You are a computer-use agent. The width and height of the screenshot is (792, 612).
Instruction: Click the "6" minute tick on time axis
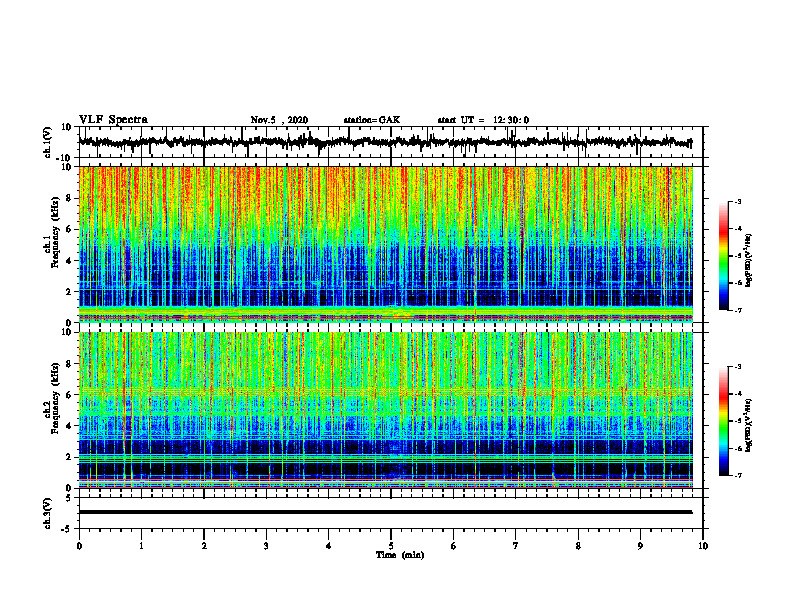tap(454, 546)
